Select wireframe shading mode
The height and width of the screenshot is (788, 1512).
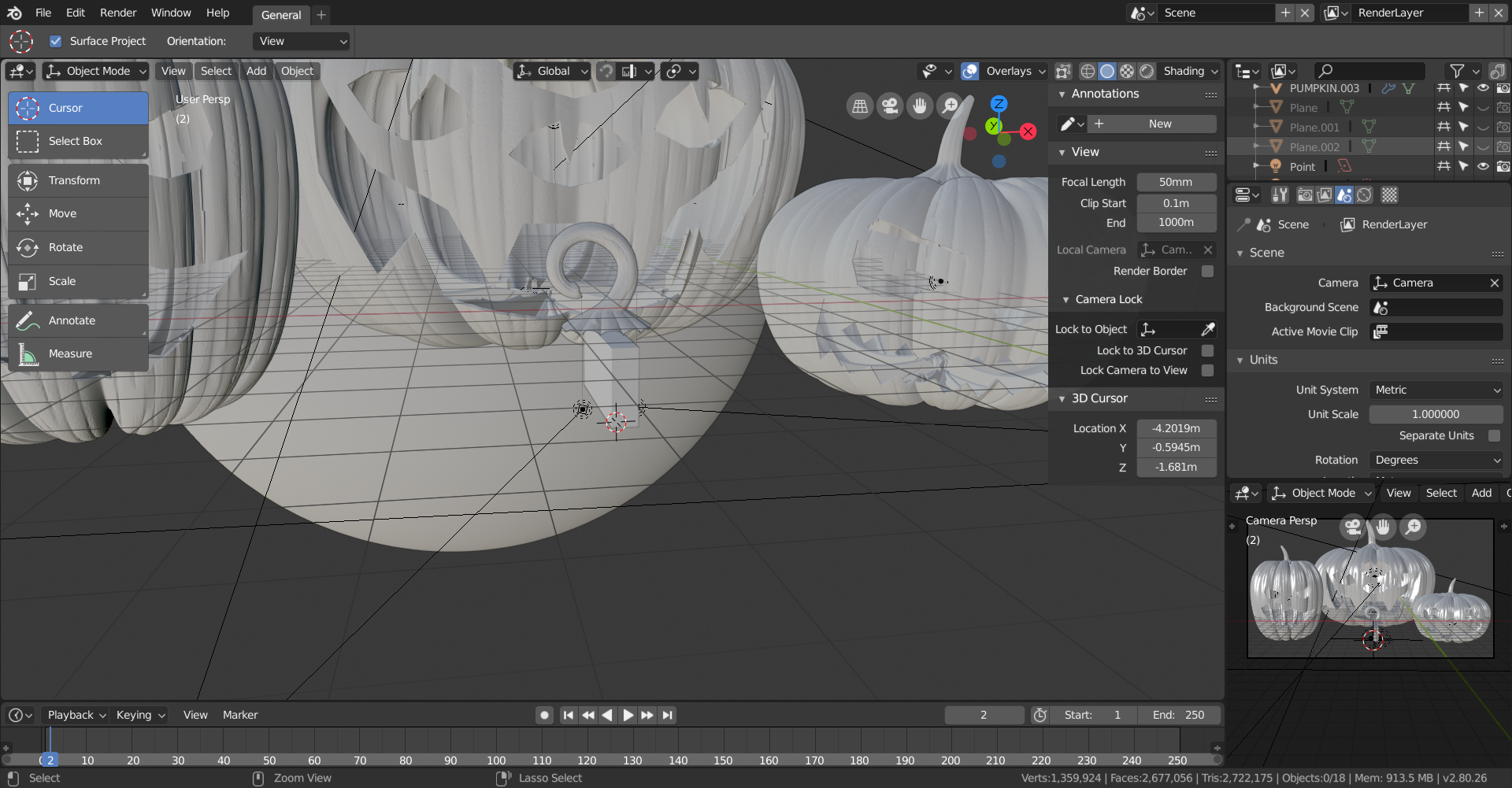coord(1088,71)
